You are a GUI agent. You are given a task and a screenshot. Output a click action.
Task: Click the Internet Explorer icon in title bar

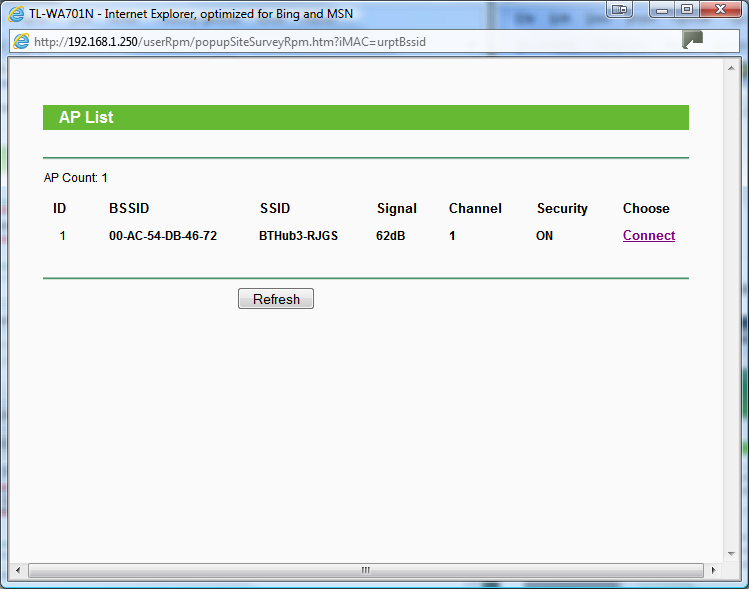[17, 14]
